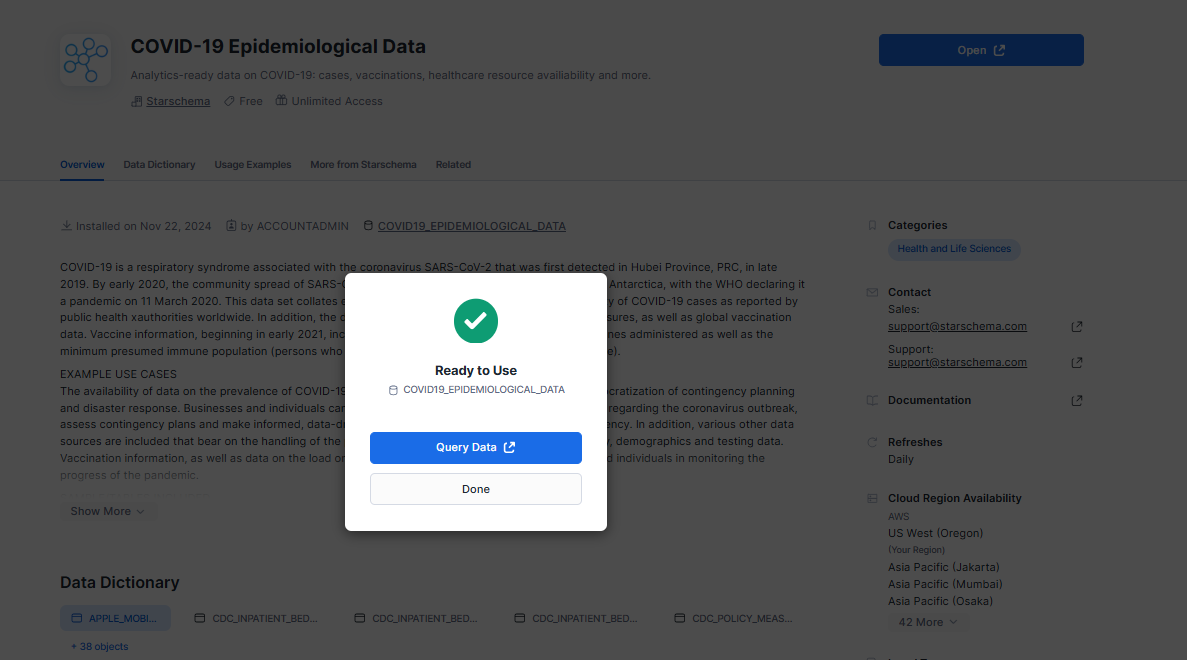This screenshot has width=1187, height=660.
Task: Open the Sales email external link icon
Action: coord(1077,327)
